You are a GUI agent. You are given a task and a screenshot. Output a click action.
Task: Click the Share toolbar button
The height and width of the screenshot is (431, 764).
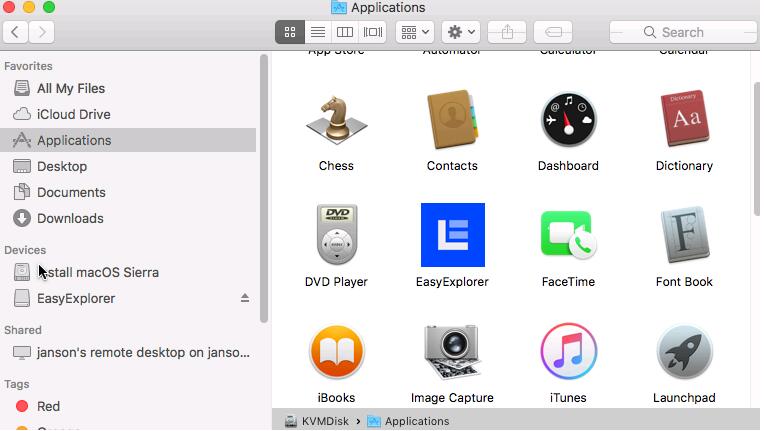507,32
